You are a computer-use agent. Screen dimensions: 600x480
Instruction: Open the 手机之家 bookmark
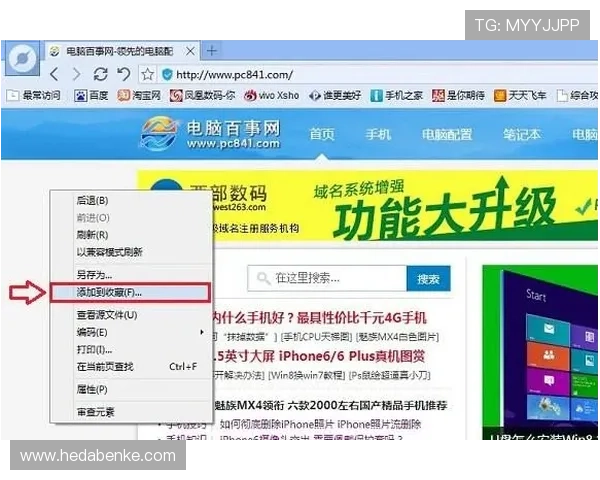click(397, 95)
